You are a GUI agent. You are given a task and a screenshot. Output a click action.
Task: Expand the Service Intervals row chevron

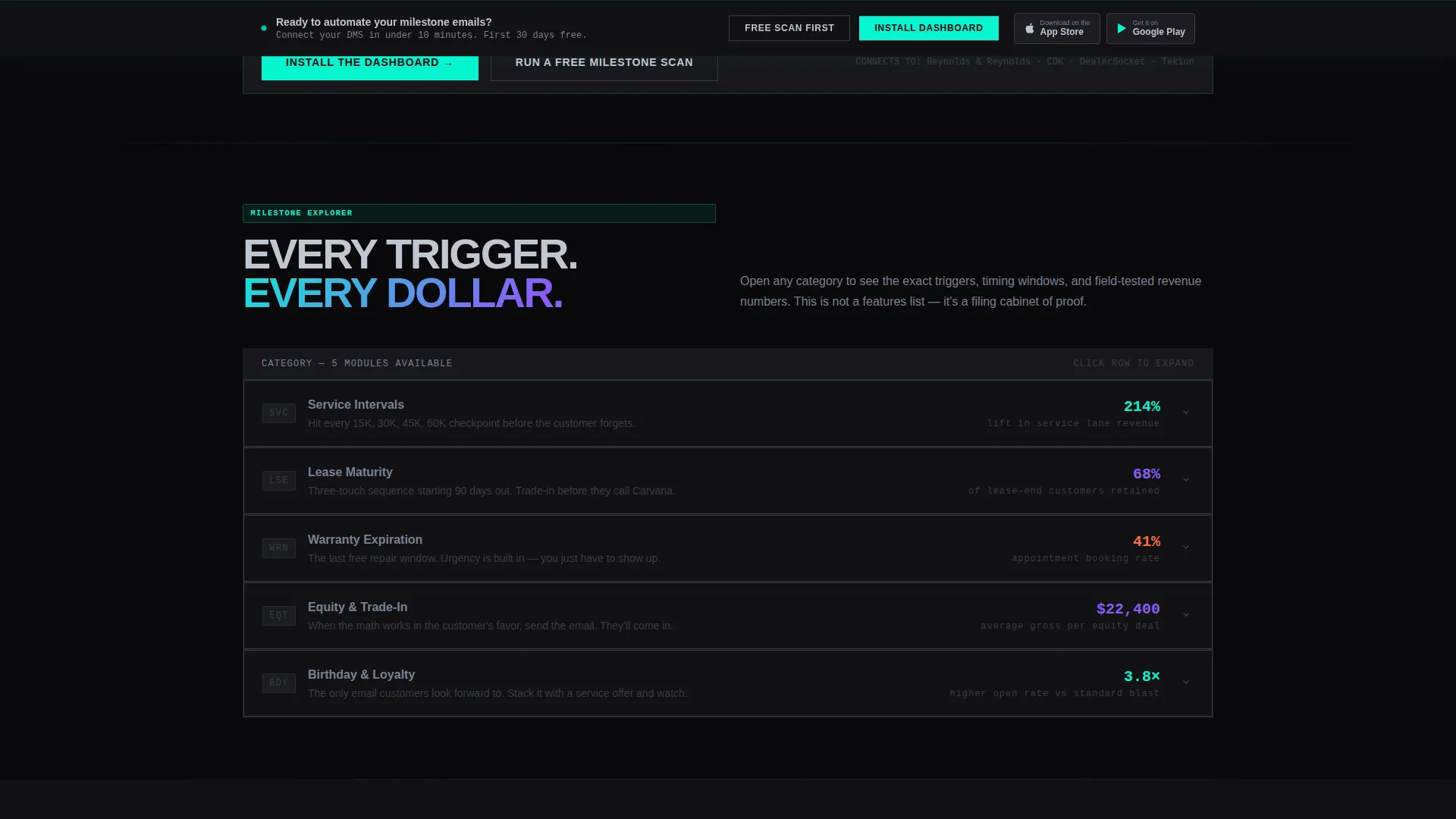coord(1186,413)
